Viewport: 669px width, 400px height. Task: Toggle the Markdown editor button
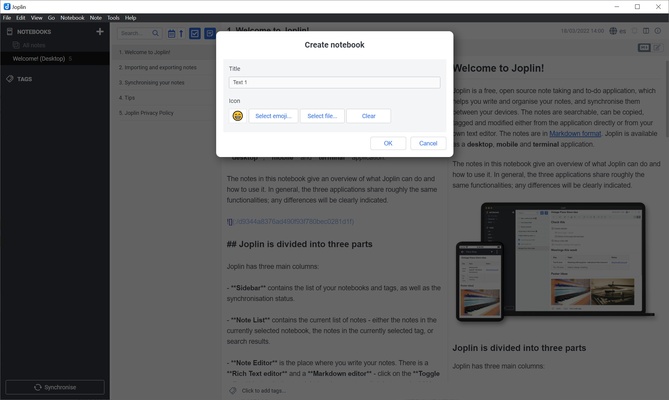click(644, 47)
